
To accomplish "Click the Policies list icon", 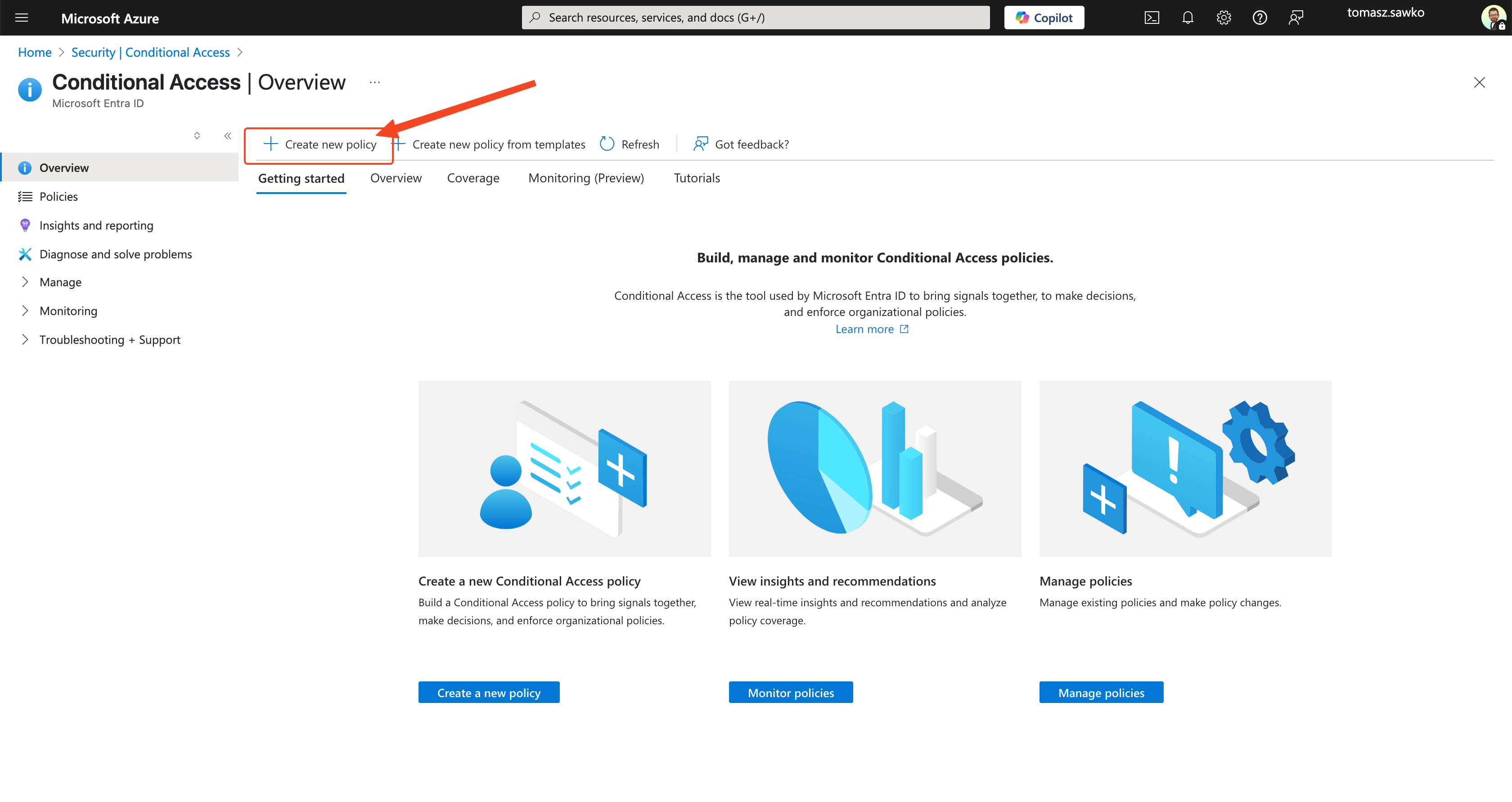I will click(25, 196).
